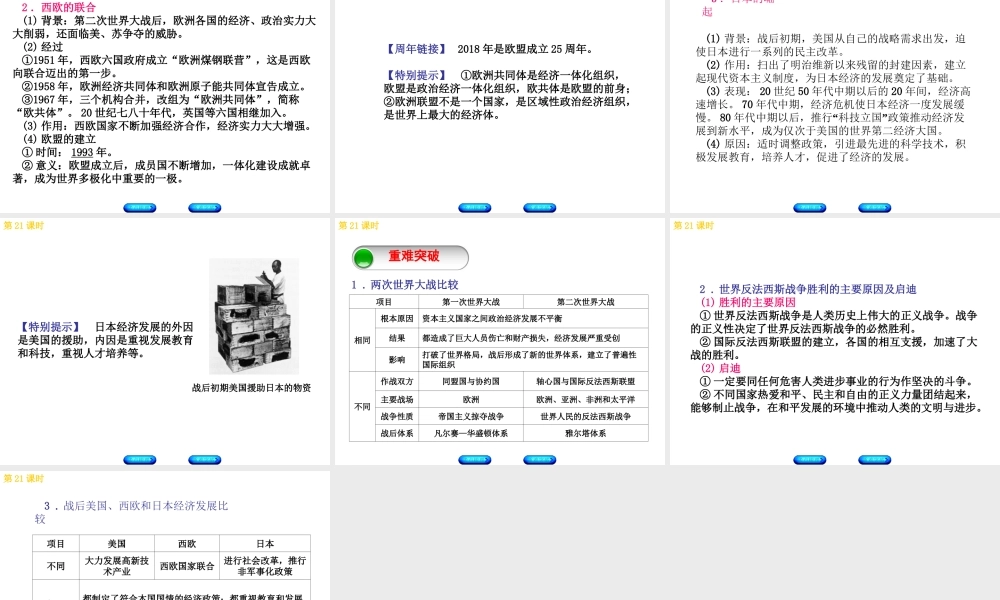The height and width of the screenshot is (600, 1000).
Task: Click the 相同 cell in the world wars table
Action: pos(362,340)
